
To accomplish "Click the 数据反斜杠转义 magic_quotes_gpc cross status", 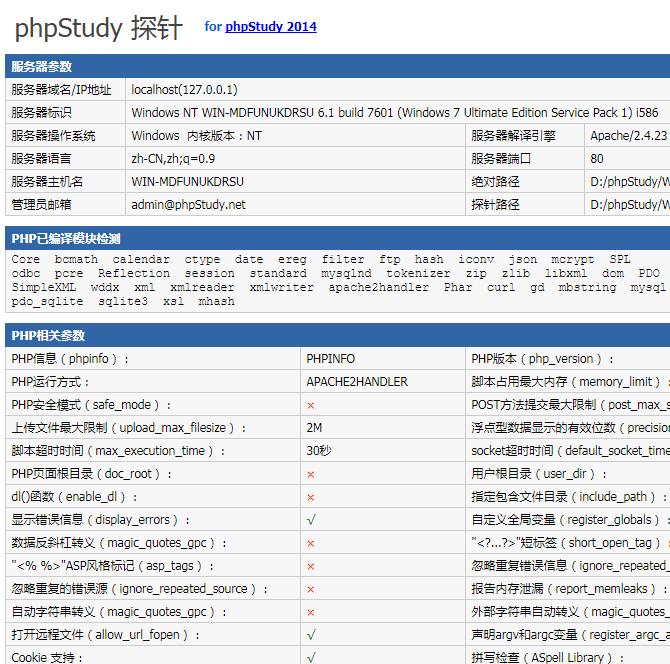I will (x=311, y=544).
